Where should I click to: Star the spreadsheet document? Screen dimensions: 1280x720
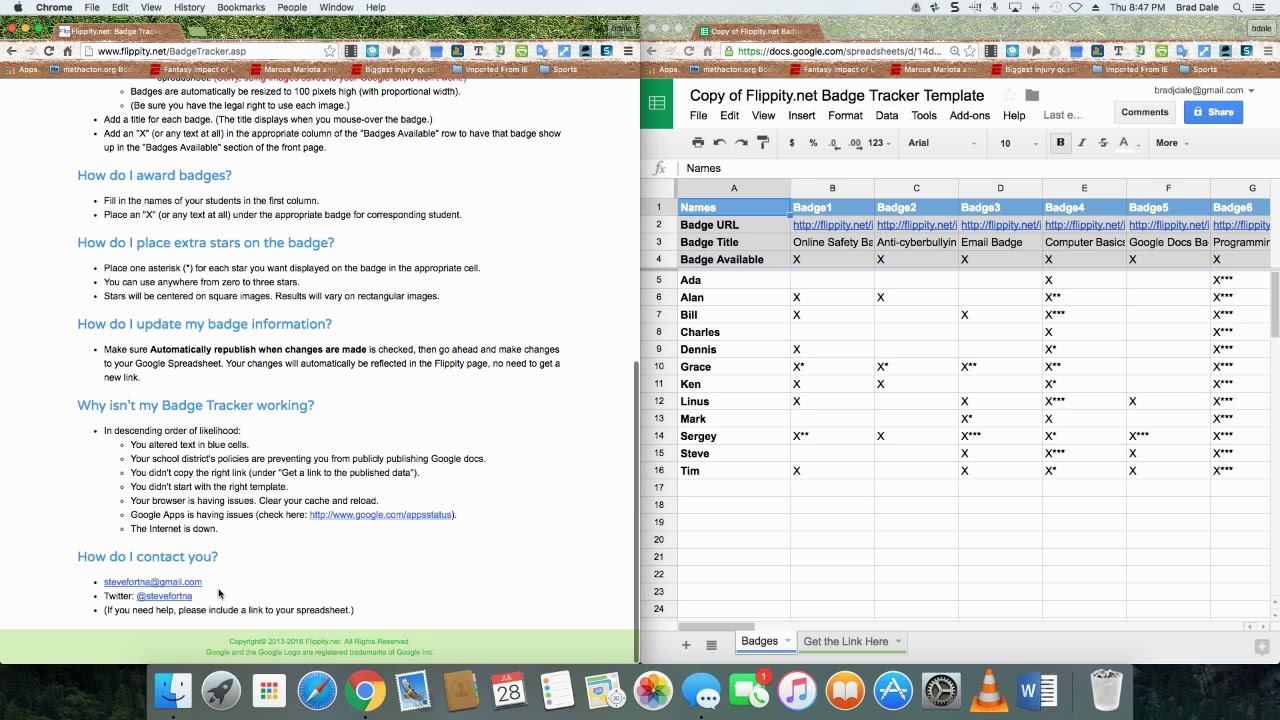pos(1008,95)
